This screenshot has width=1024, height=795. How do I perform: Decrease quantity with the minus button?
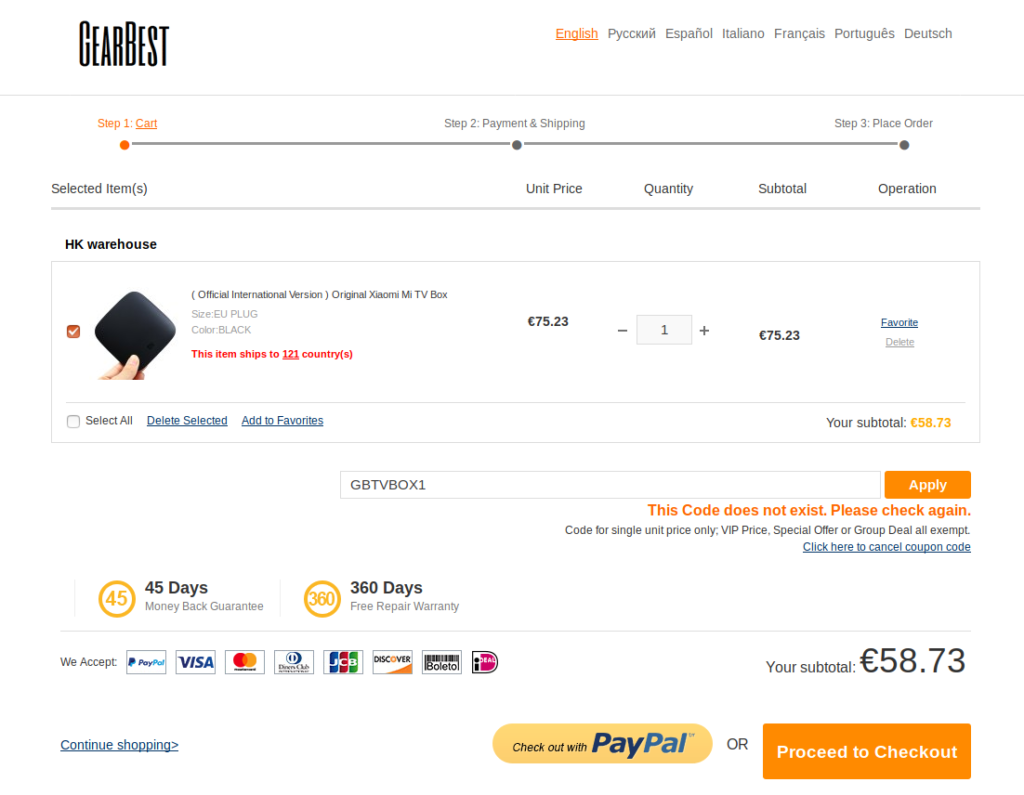click(622, 331)
